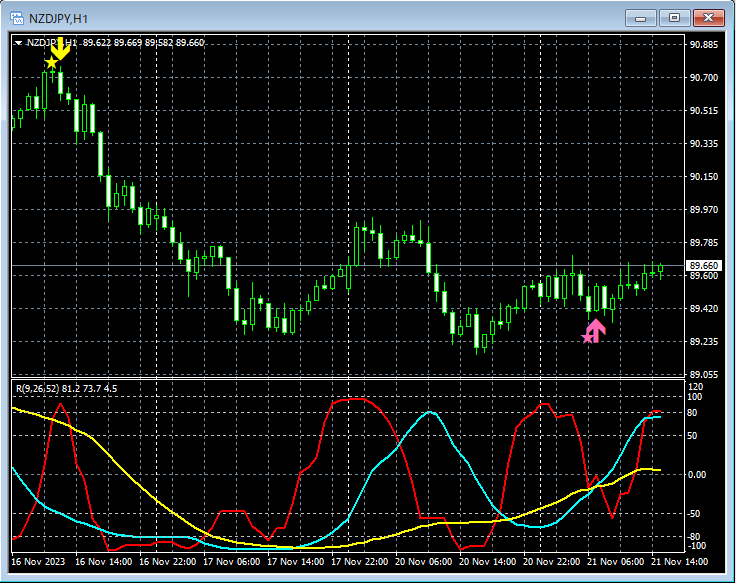Minimize the NZDJPY chart window
The width and height of the screenshot is (737, 583).
point(641,17)
